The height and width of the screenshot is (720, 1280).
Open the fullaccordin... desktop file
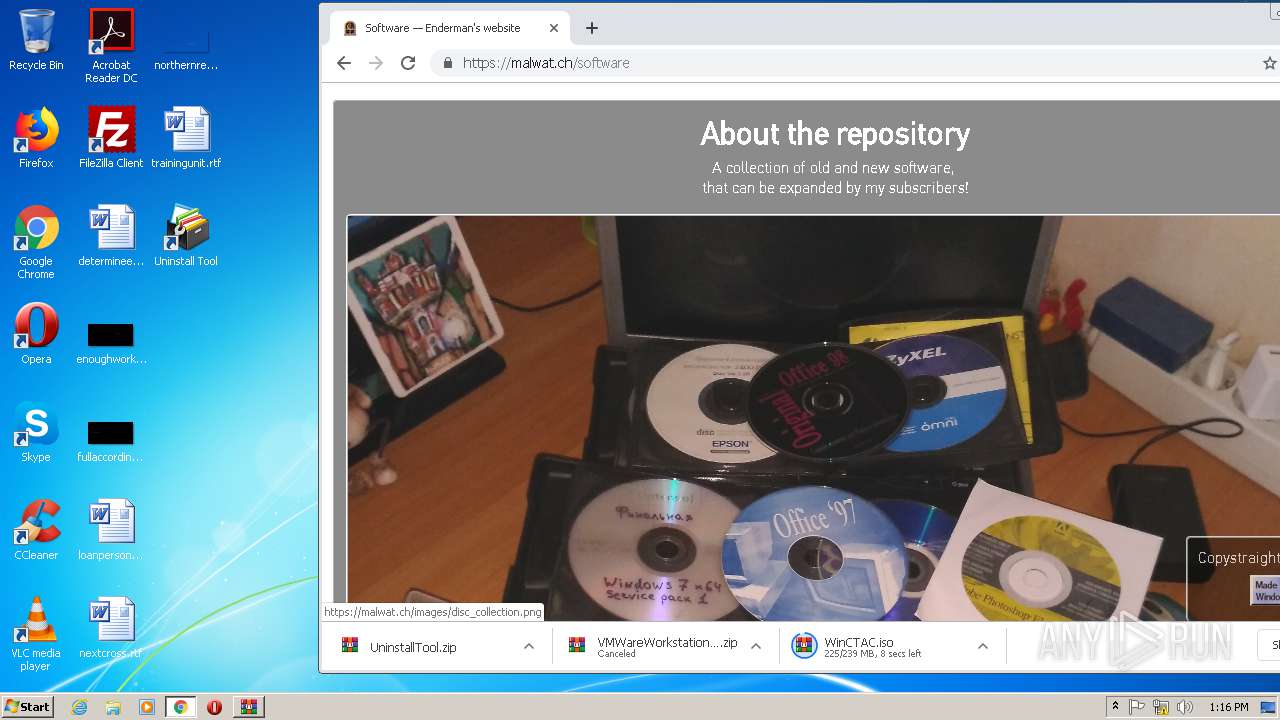[x=111, y=441]
